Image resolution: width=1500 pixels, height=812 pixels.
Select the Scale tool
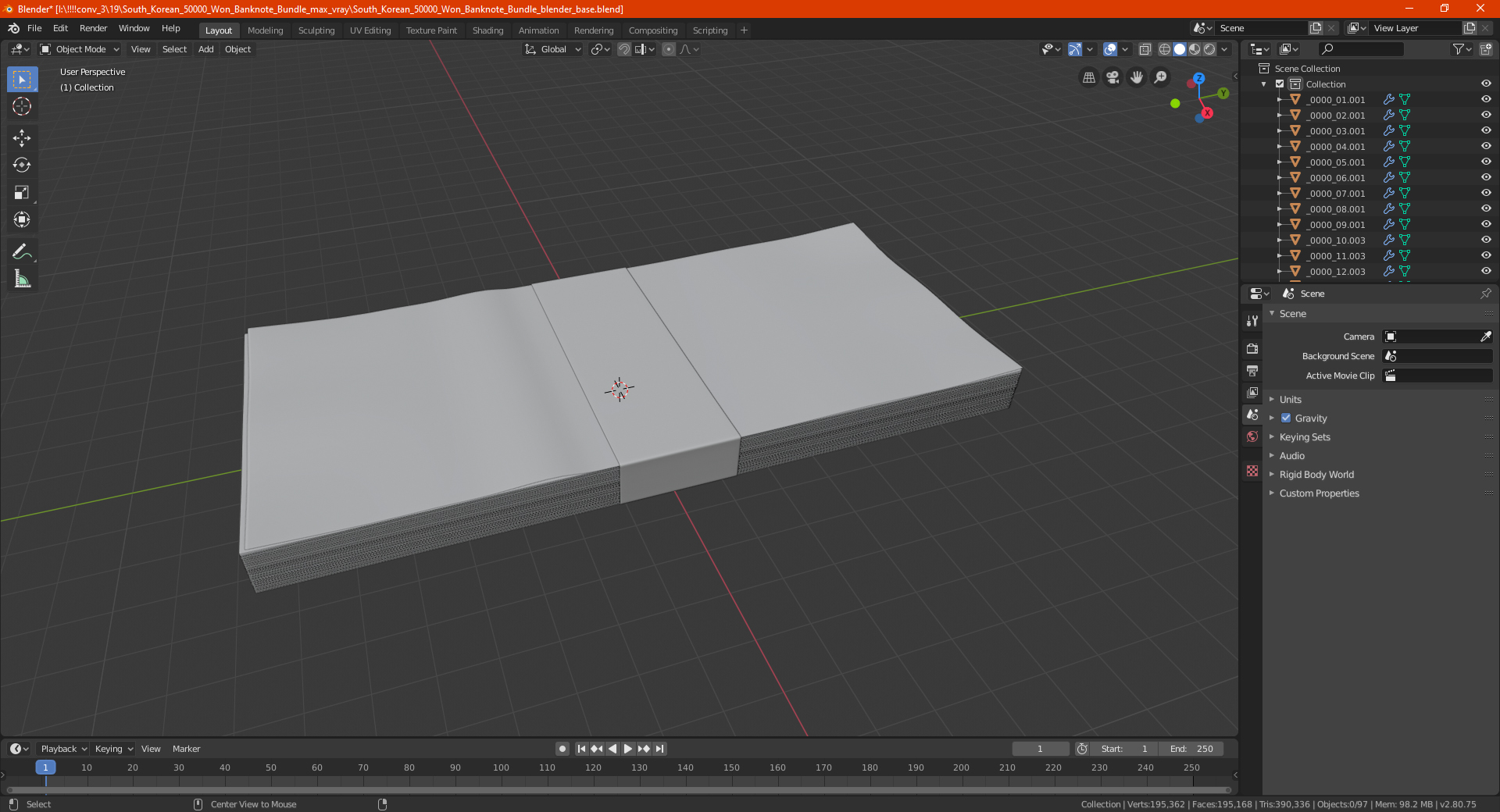pos(22,193)
